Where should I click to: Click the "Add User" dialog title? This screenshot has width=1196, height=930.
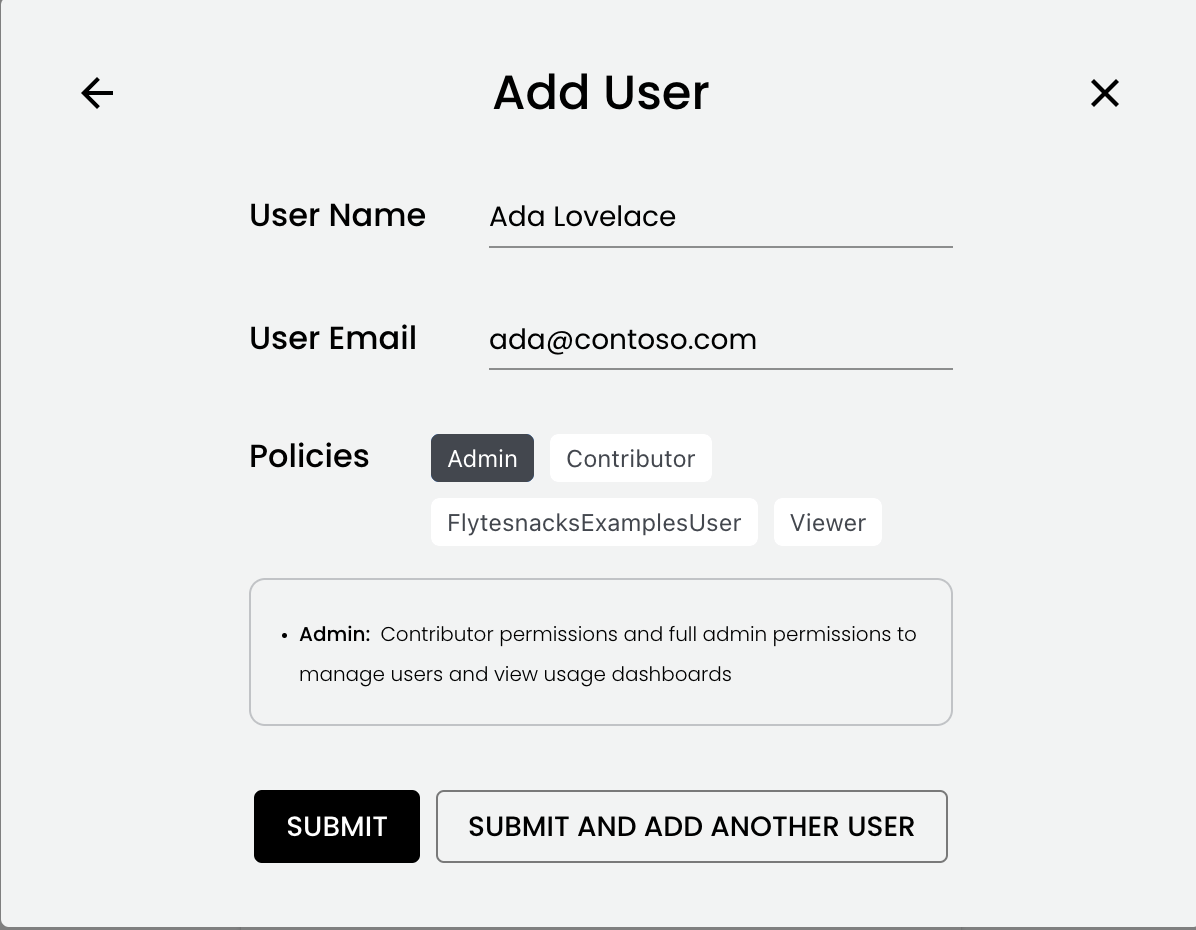[x=600, y=92]
